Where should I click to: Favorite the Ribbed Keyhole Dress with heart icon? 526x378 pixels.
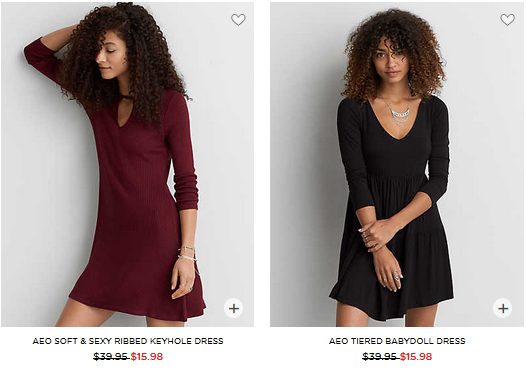[x=238, y=20]
